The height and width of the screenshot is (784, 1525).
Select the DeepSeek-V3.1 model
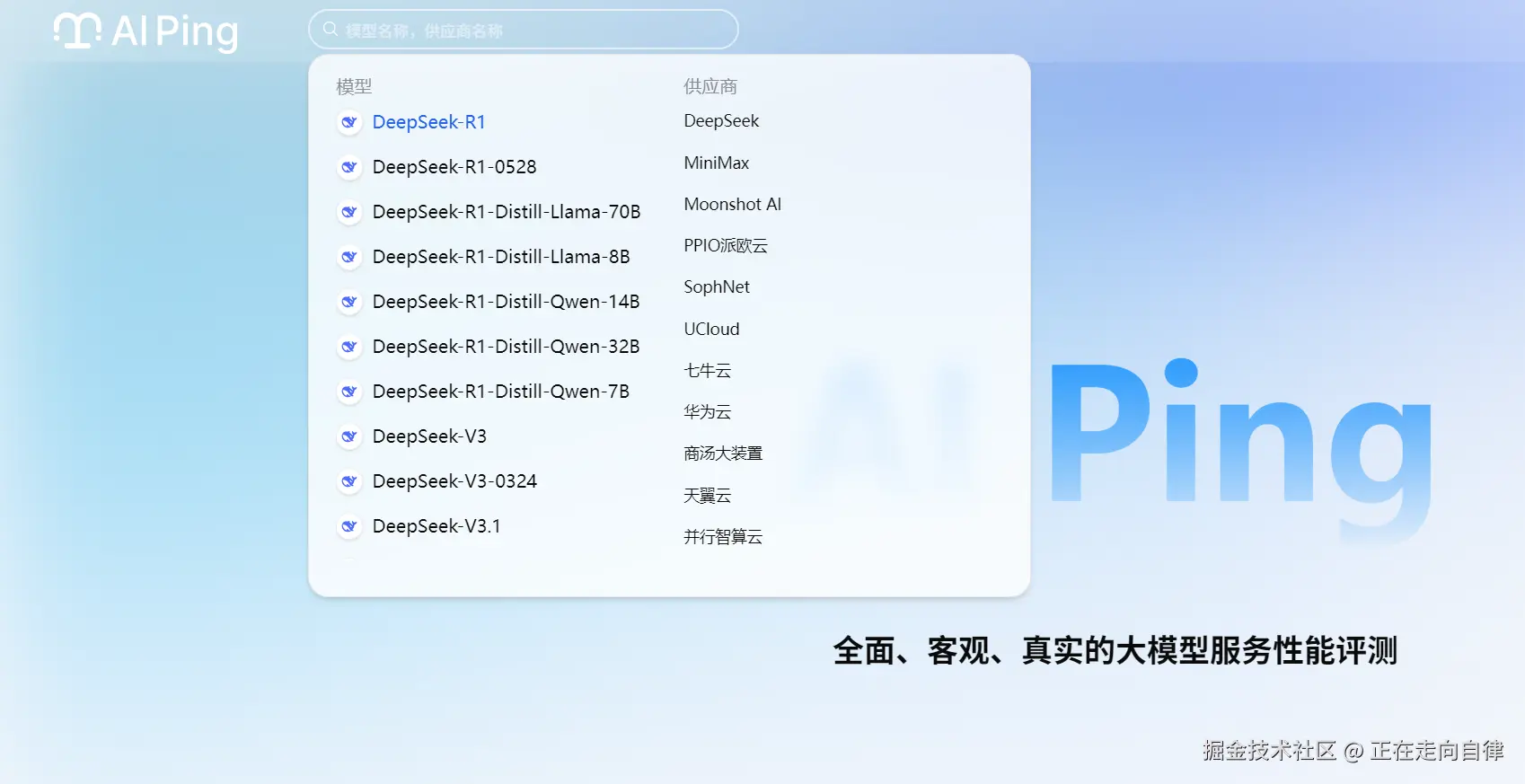point(436,526)
